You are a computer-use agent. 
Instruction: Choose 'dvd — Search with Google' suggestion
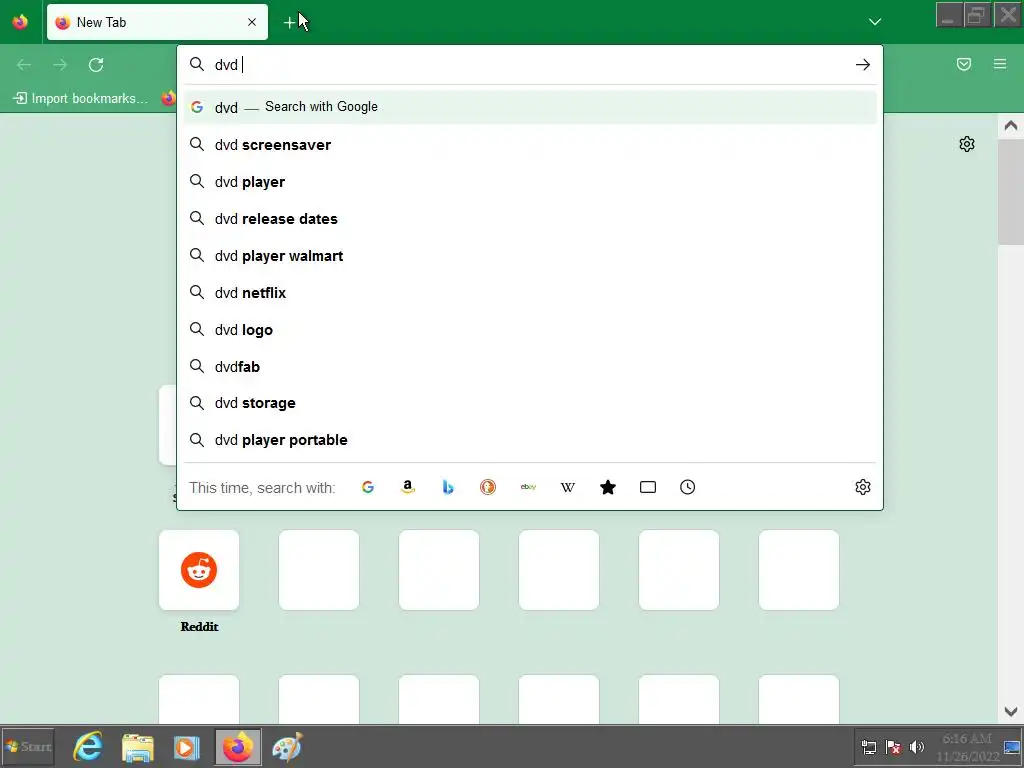pos(530,107)
